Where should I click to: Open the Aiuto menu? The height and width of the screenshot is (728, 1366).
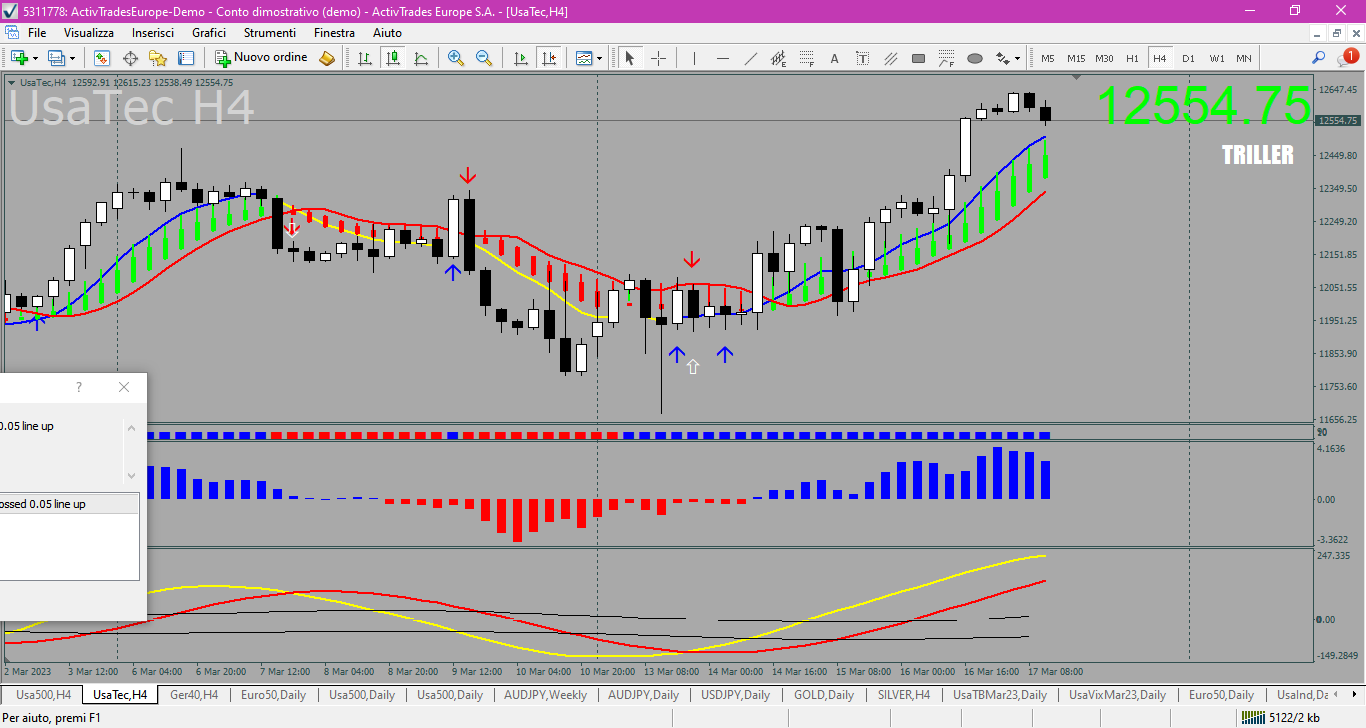click(387, 33)
